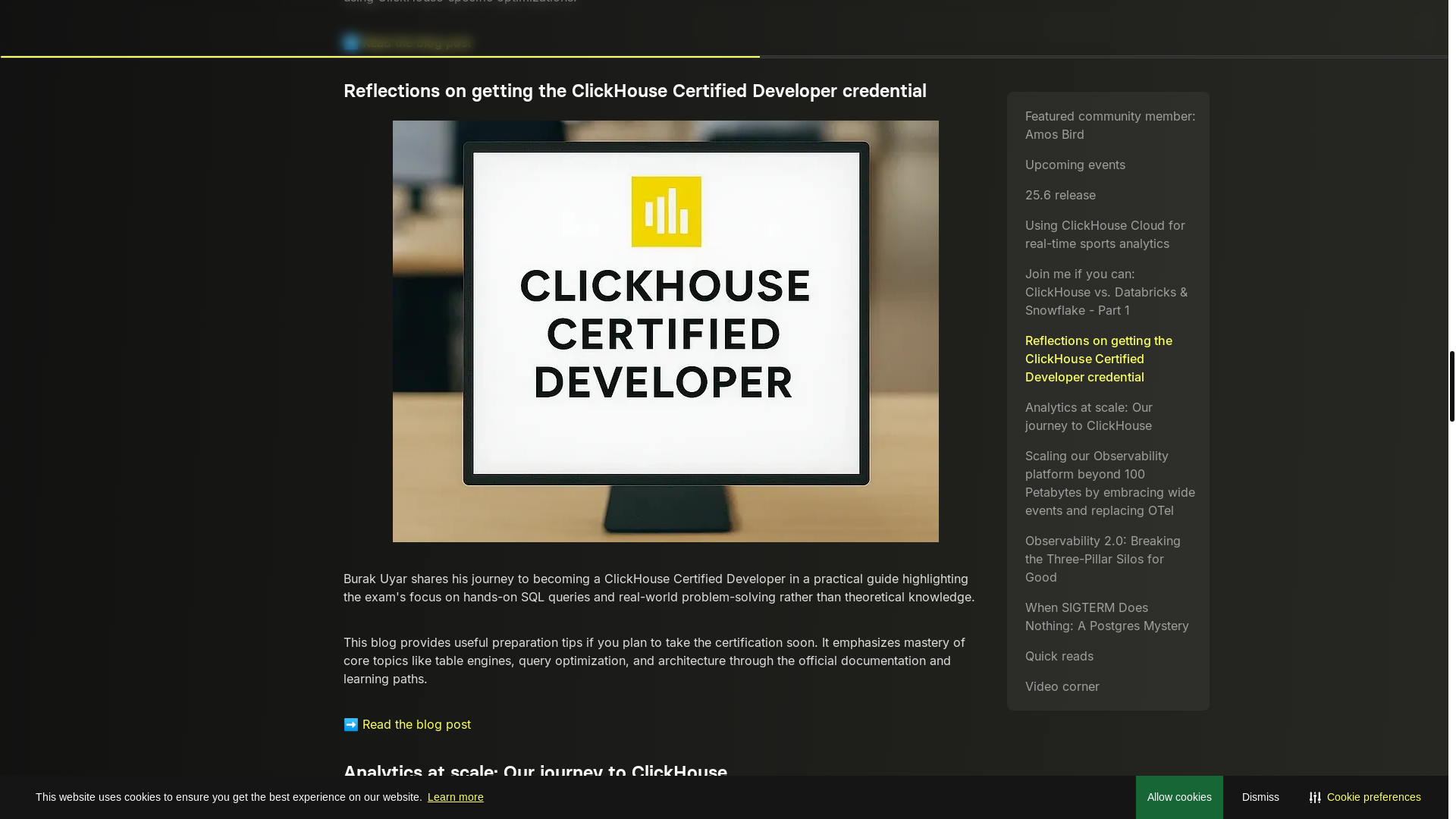1456x819 pixels.
Task: Open Using ClickHouse Cloud for real-time sports analytics
Action: (x=1105, y=234)
